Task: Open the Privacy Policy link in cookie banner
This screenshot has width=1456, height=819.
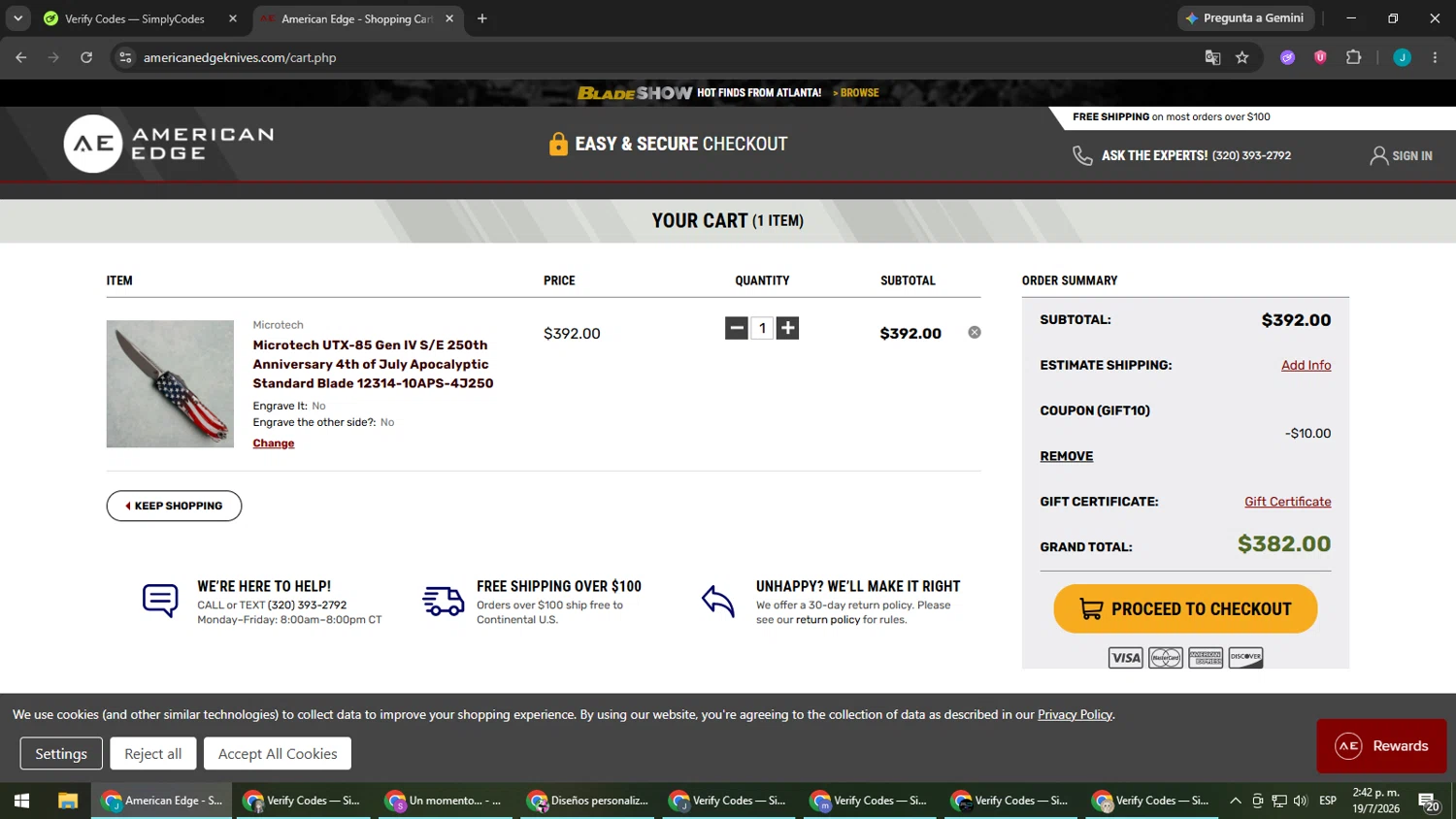Action: pos(1075,714)
